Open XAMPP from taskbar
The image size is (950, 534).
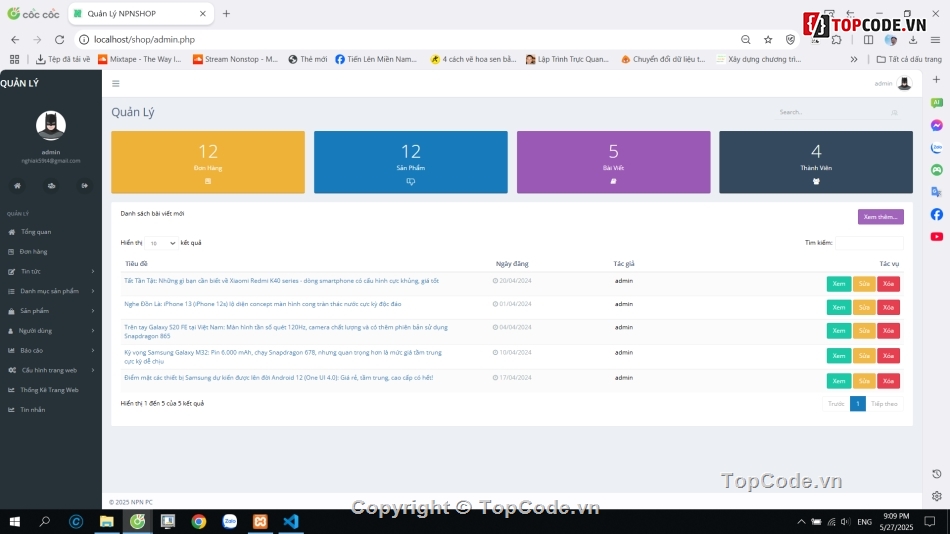point(260,521)
